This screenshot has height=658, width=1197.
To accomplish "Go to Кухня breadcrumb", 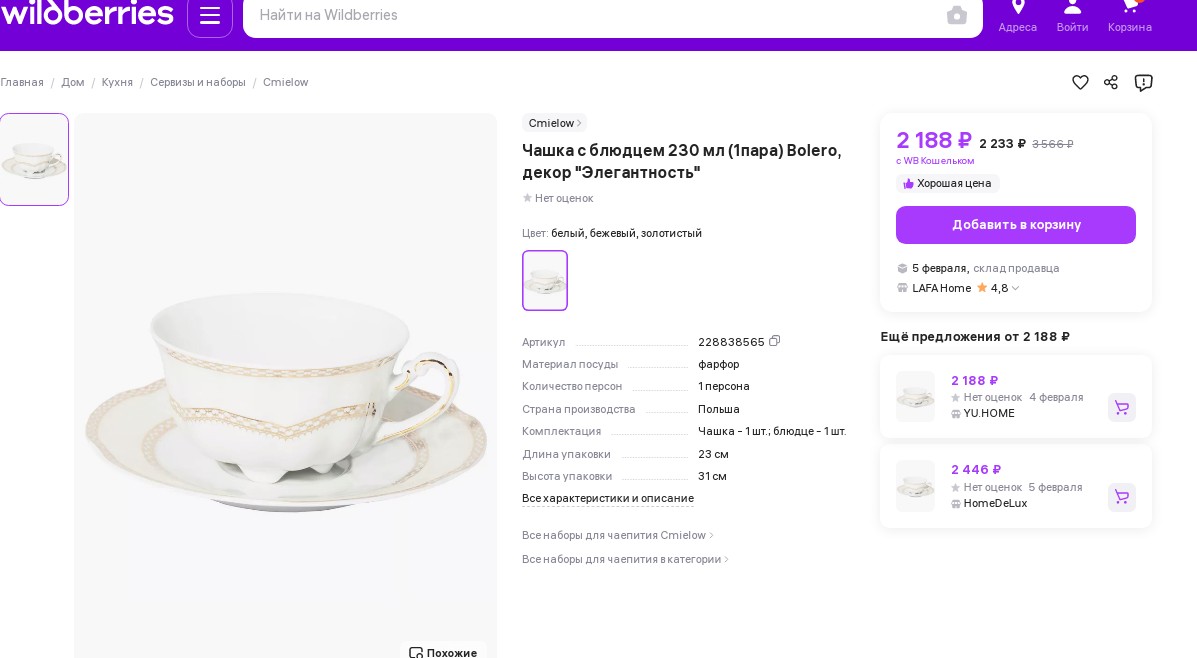I will point(117,82).
